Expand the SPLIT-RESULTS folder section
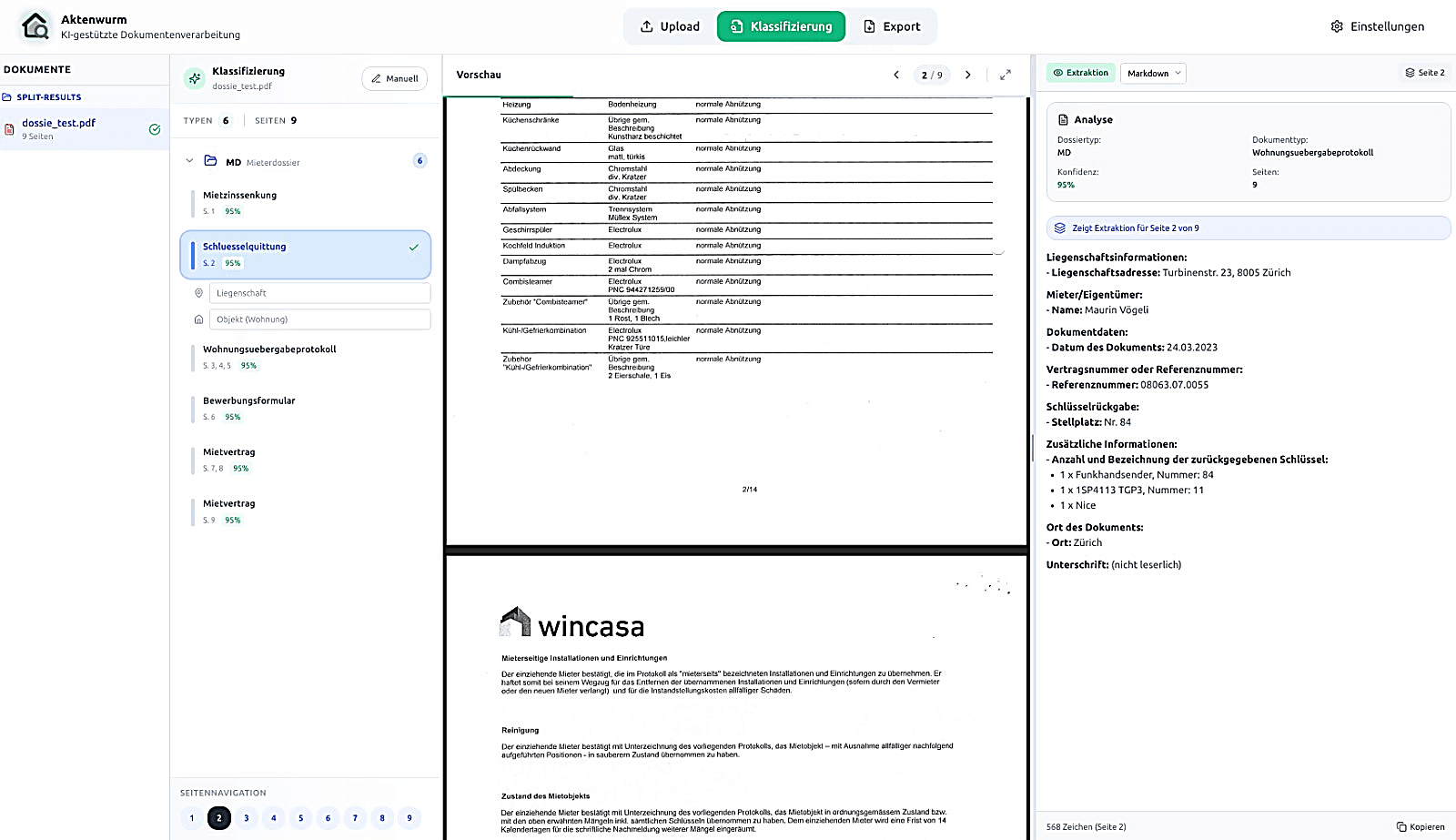 (48, 96)
